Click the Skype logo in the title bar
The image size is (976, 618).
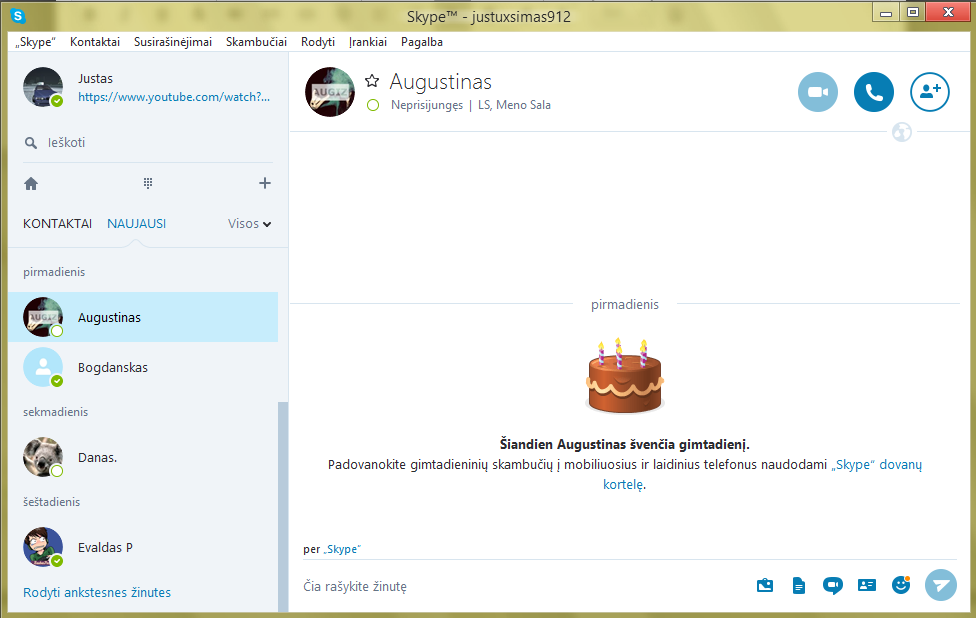tap(18, 16)
